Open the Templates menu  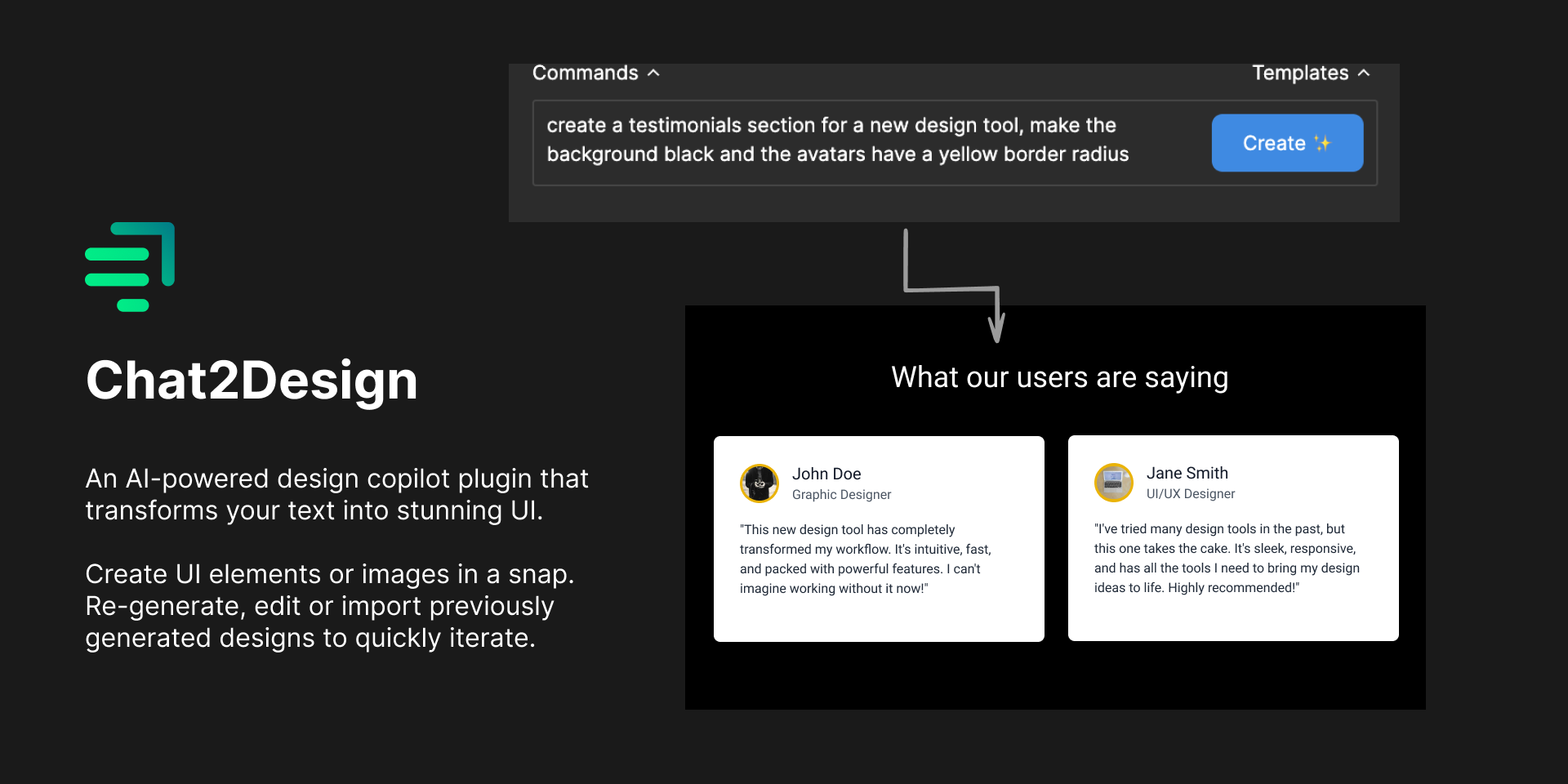(x=1301, y=73)
